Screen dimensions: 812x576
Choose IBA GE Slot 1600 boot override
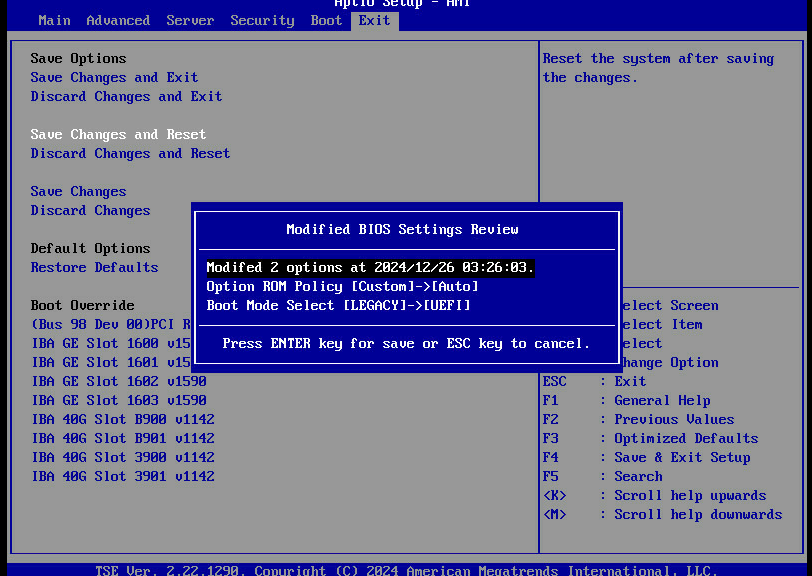pos(111,343)
